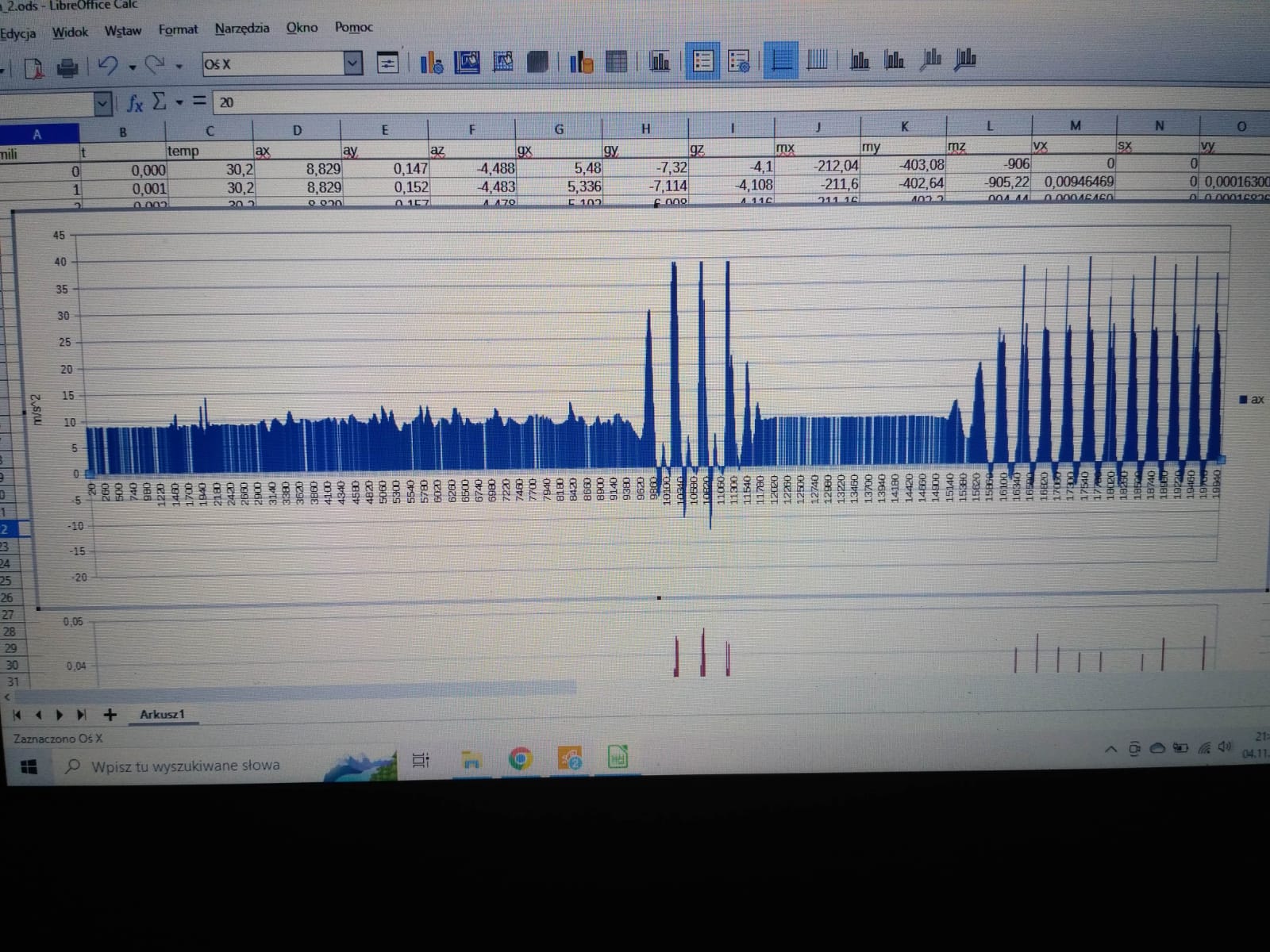1270x952 pixels.
Task: Click the Undo arrow icon
Action: (107, 66)
